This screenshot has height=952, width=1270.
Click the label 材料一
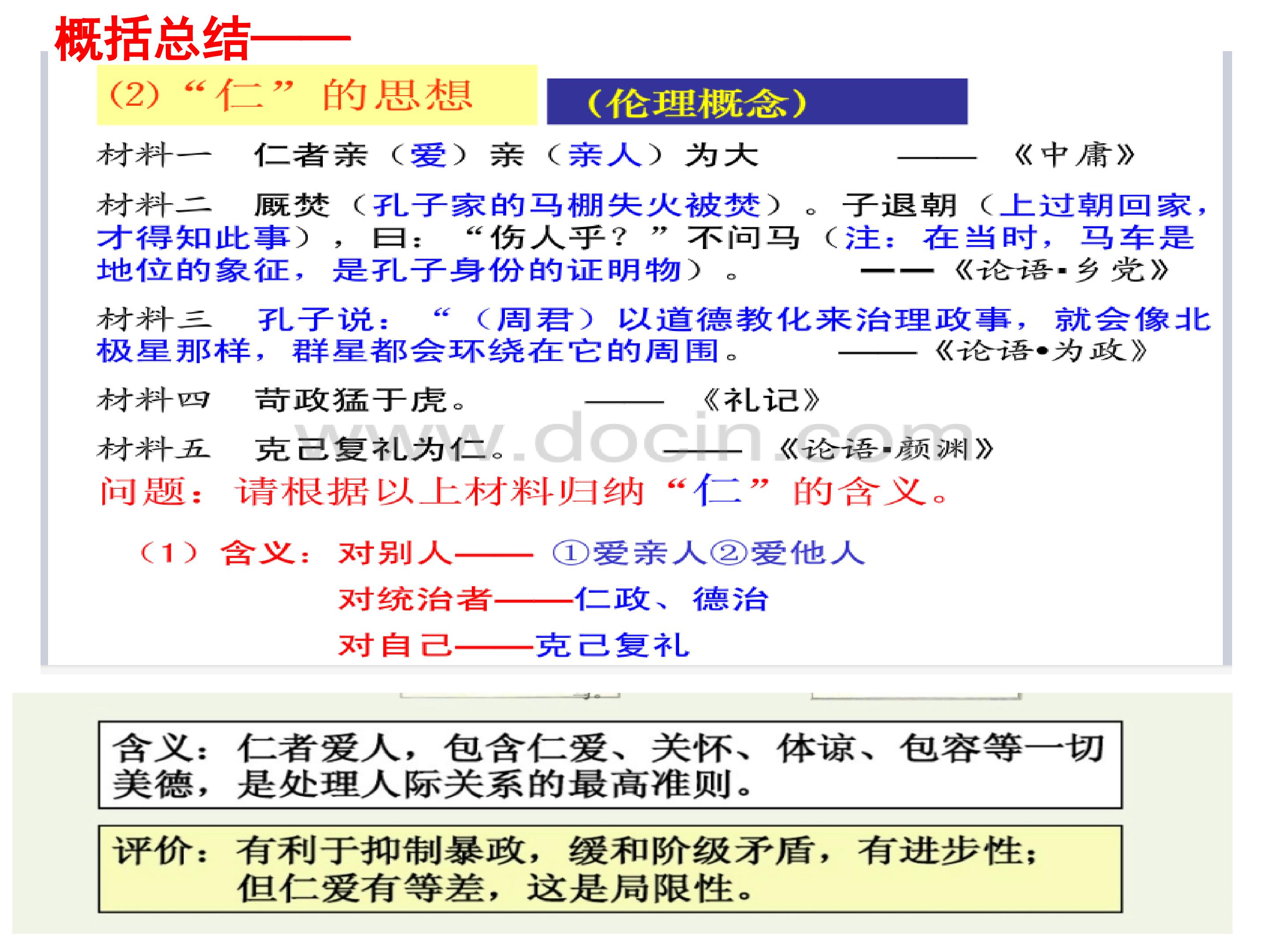[x=154, y=156]
